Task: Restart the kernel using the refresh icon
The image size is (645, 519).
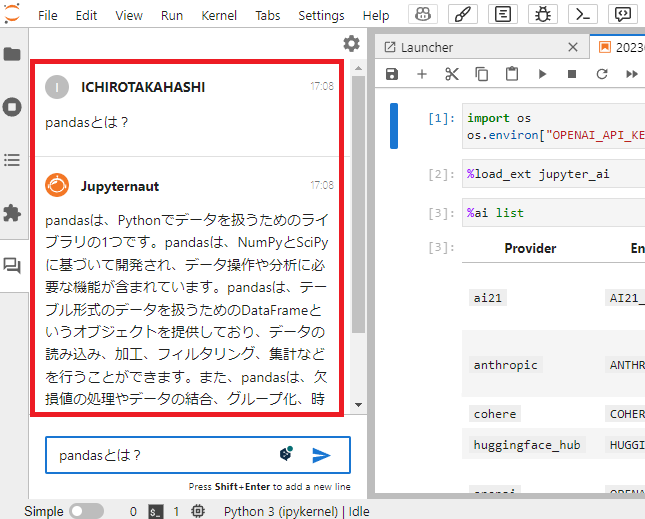Action: pyautogui.click(x=602, y=74)
